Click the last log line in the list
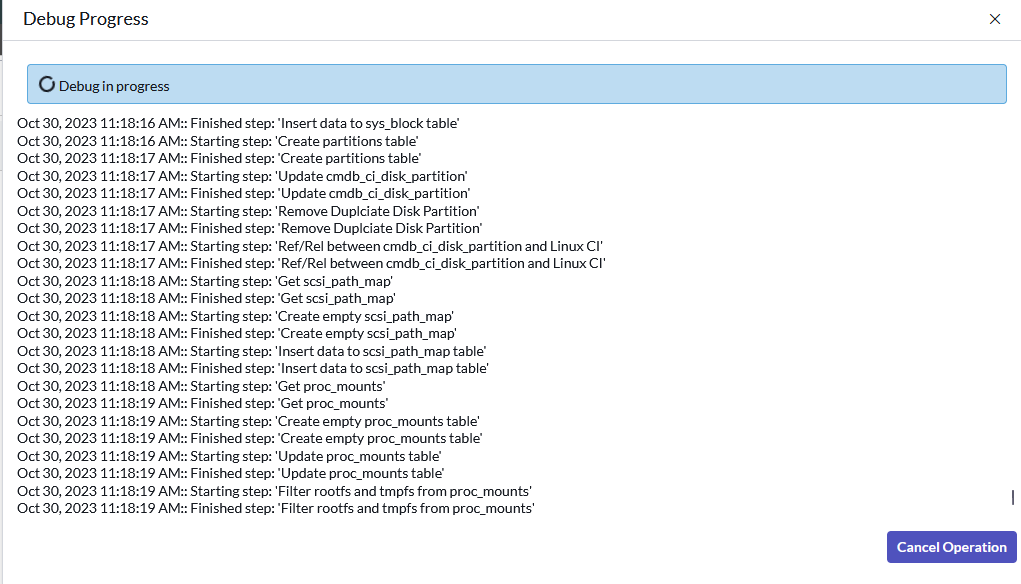This screenshot has width=1021, height=584. [277, 507]
